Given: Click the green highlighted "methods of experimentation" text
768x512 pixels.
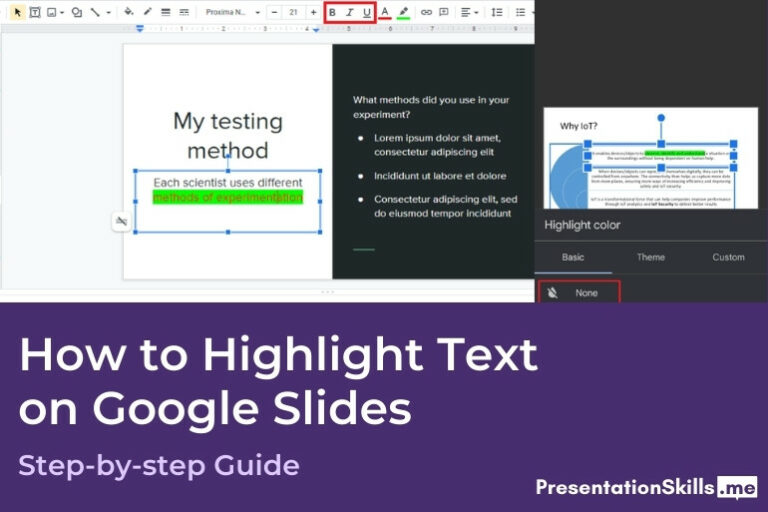Looking at the screenshot, I should (228, 197).
